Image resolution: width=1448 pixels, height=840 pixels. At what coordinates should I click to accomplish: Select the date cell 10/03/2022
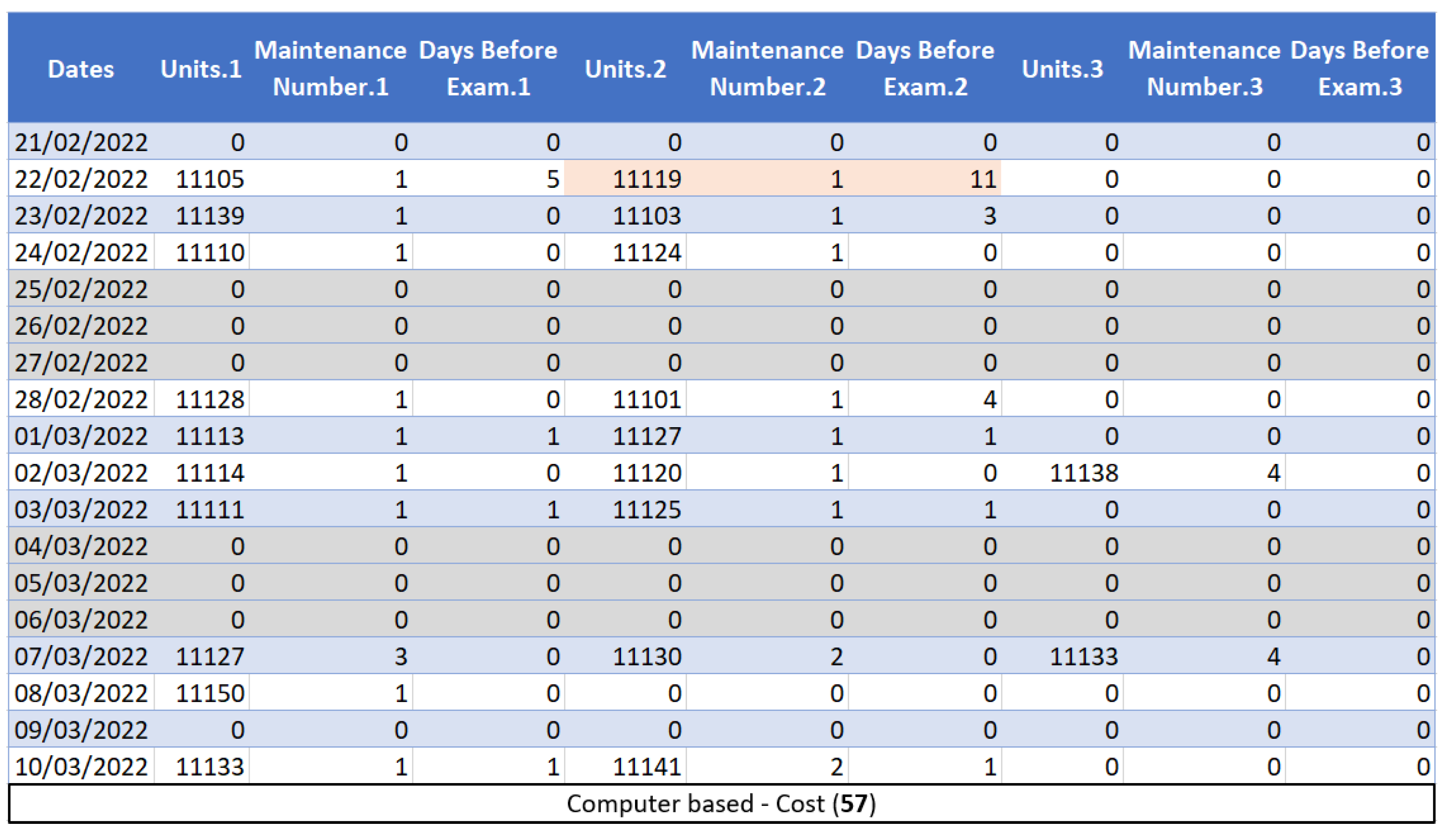[x=81, y=766]
